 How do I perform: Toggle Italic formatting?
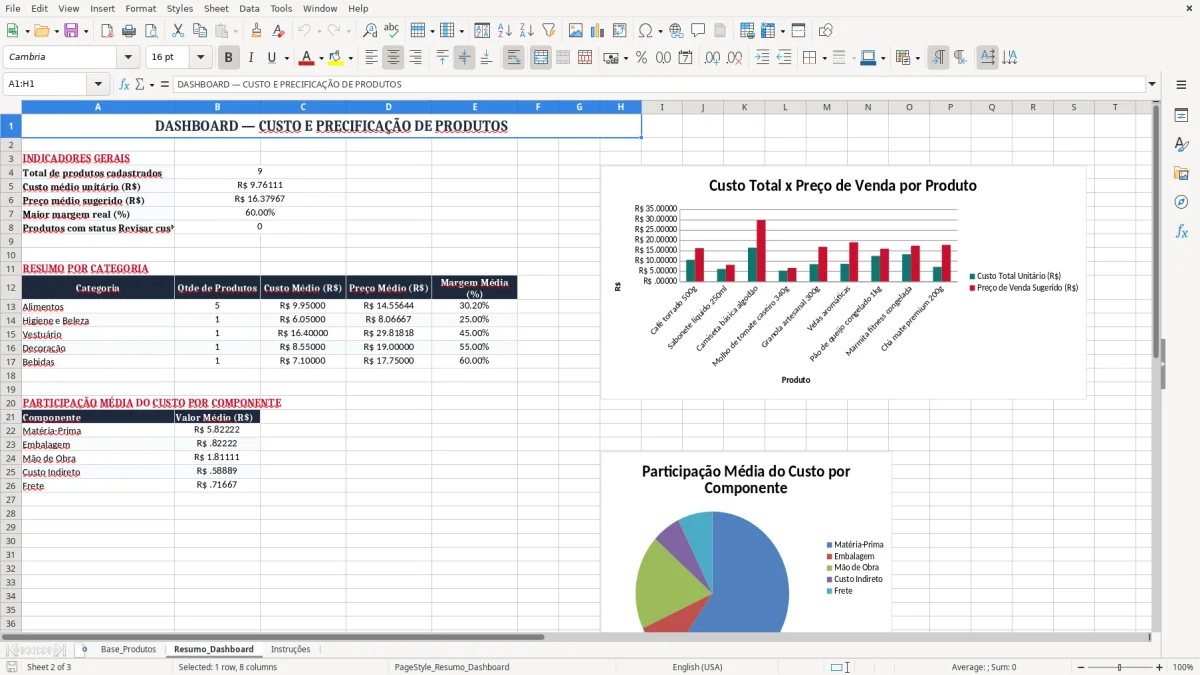click(251, 58)
